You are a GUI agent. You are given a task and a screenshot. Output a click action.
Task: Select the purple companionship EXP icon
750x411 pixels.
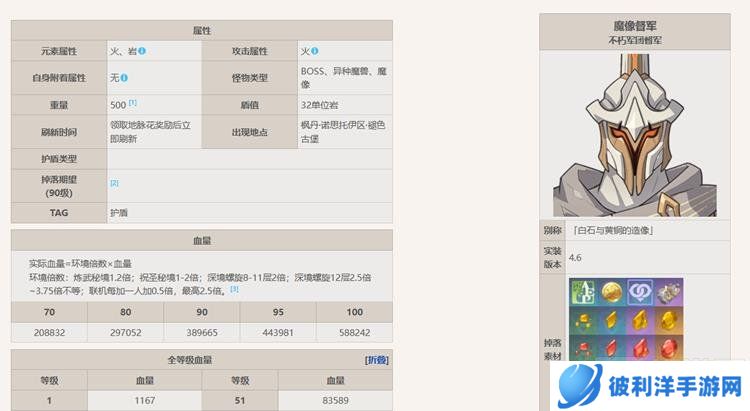(x=639, y=293)
